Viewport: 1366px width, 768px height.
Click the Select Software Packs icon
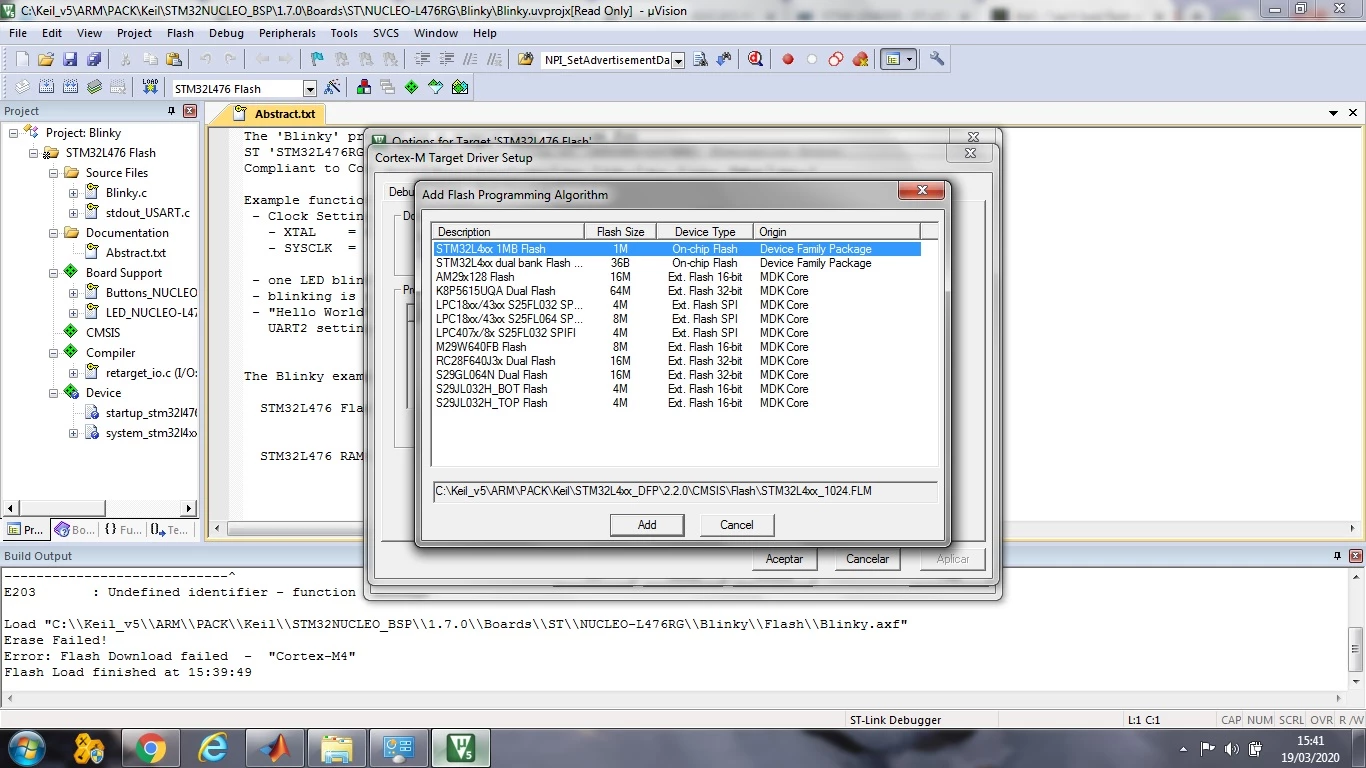coord(436,88)
